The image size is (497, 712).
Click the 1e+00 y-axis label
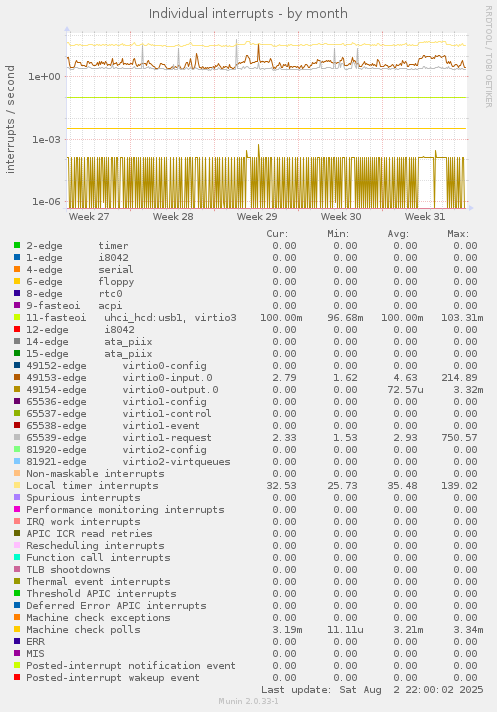(x=44, y=76)
